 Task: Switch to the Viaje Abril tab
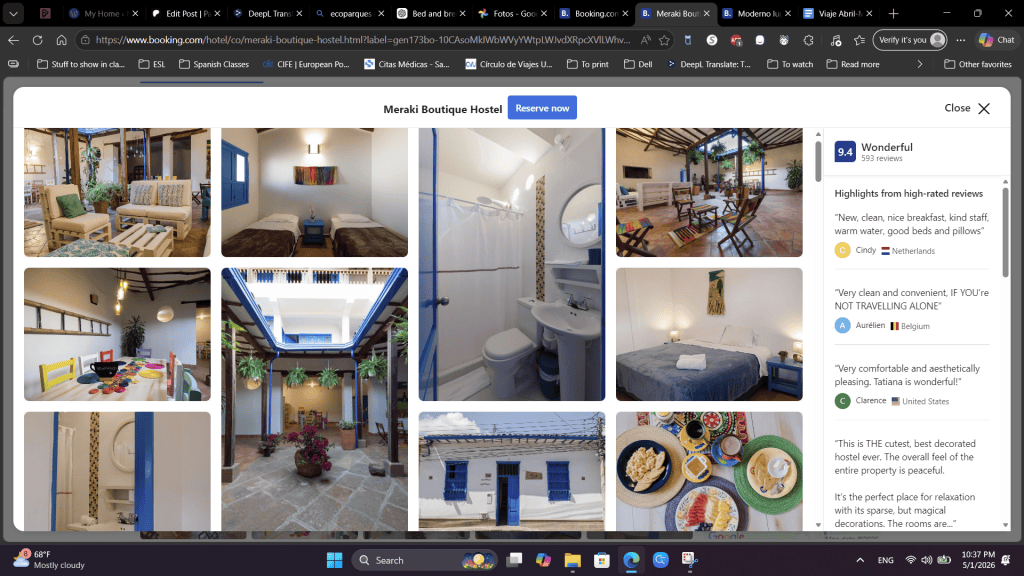(837, 13)
